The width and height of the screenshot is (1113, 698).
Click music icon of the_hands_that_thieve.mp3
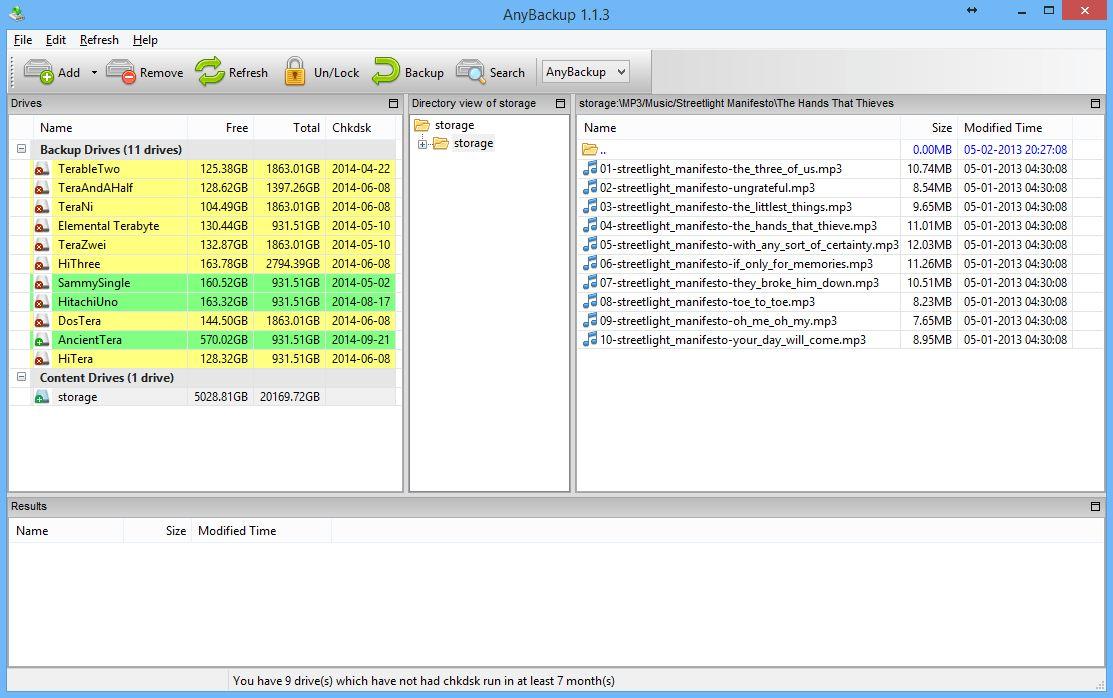[x=590, y=225]
